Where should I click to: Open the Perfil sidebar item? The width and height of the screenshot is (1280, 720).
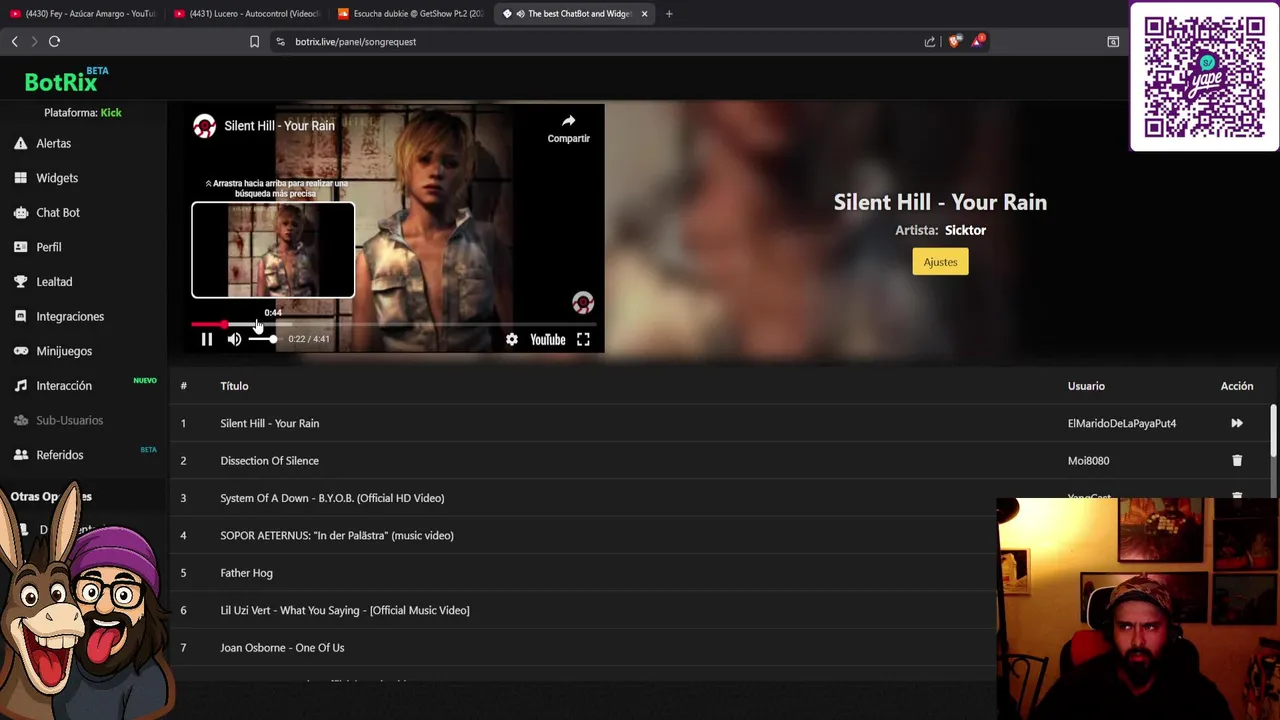pyautogui.click(x=49, y=247)
